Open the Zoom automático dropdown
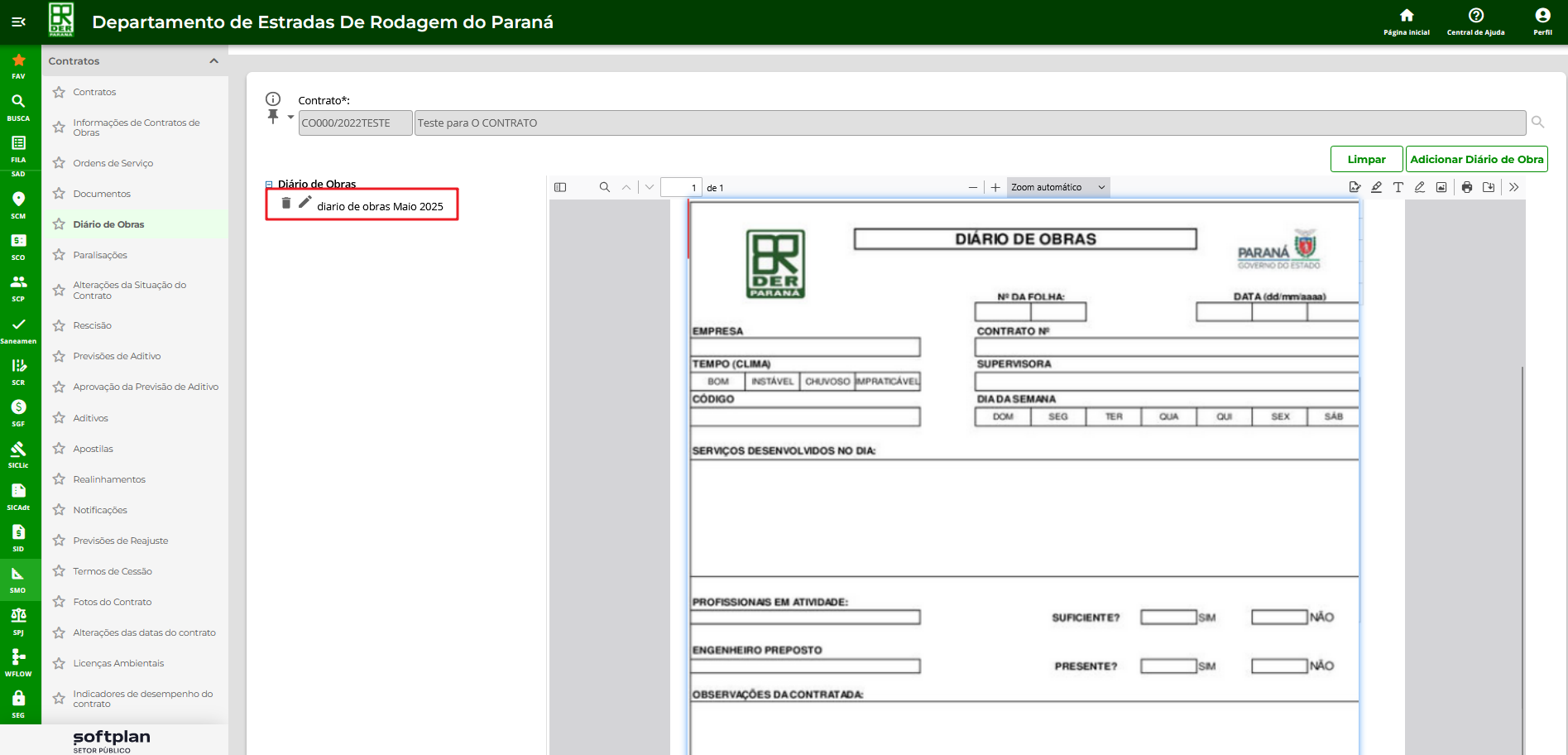 click(1057, 187)
